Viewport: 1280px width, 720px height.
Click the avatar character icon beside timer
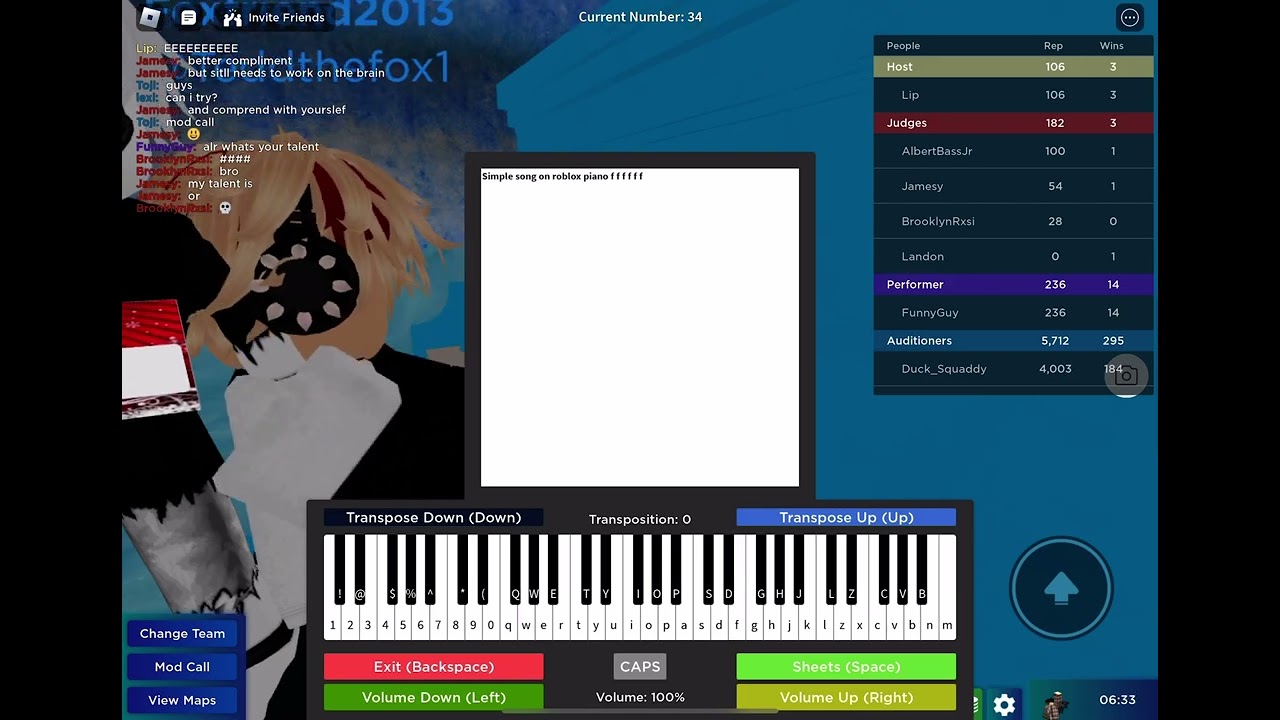click(1054, 703)
